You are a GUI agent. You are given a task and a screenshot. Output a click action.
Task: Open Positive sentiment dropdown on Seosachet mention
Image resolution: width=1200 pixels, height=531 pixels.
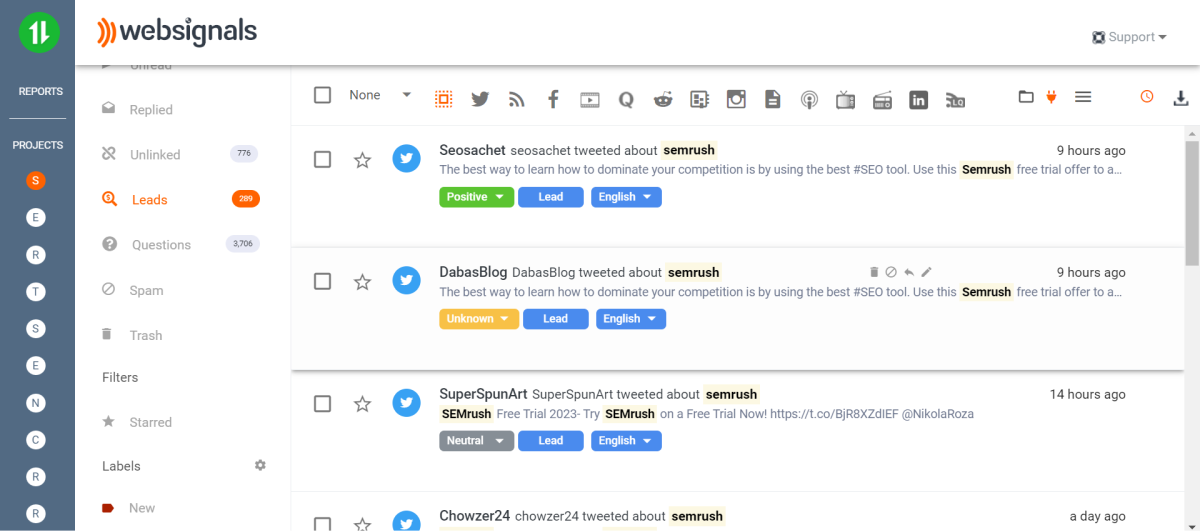point(476,197)
